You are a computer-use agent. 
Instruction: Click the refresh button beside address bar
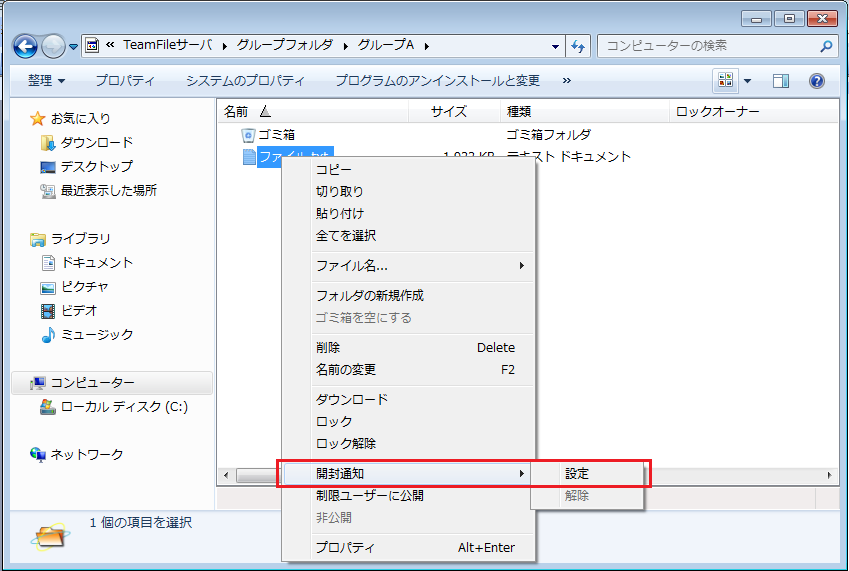578,46
